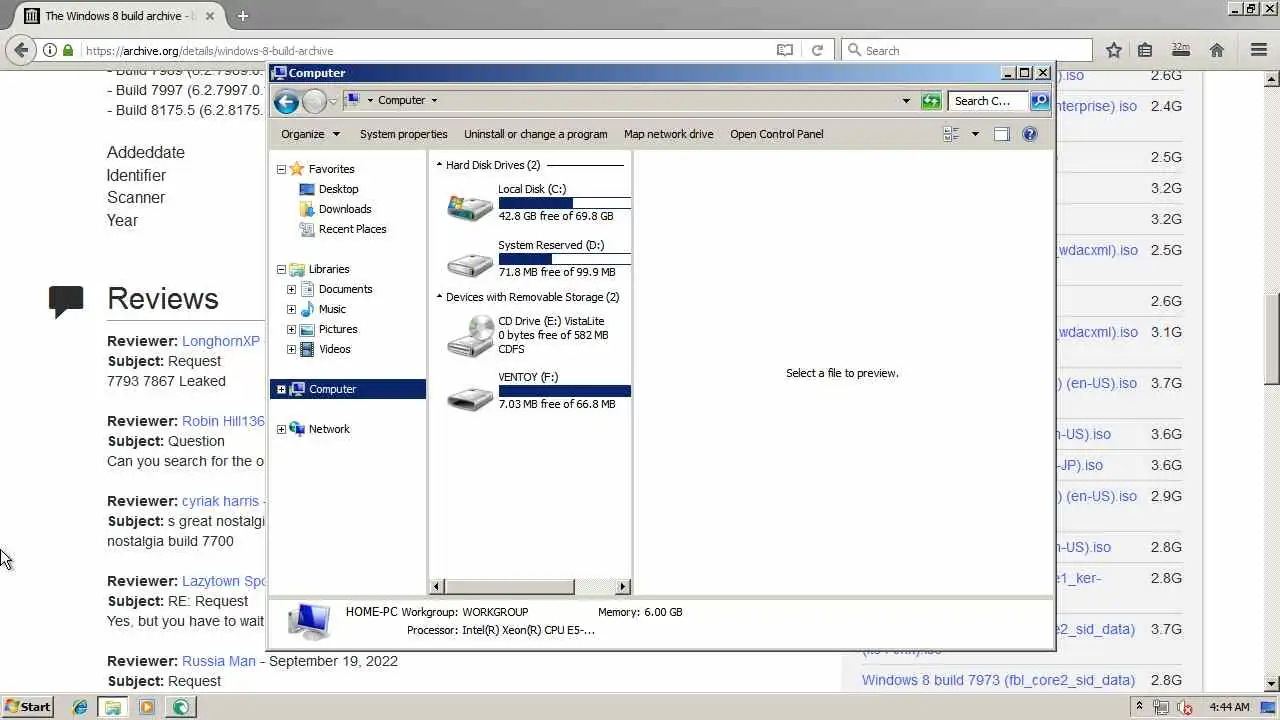1280x720 pixels.
Task: Click Map network drive
Action: 668,134
